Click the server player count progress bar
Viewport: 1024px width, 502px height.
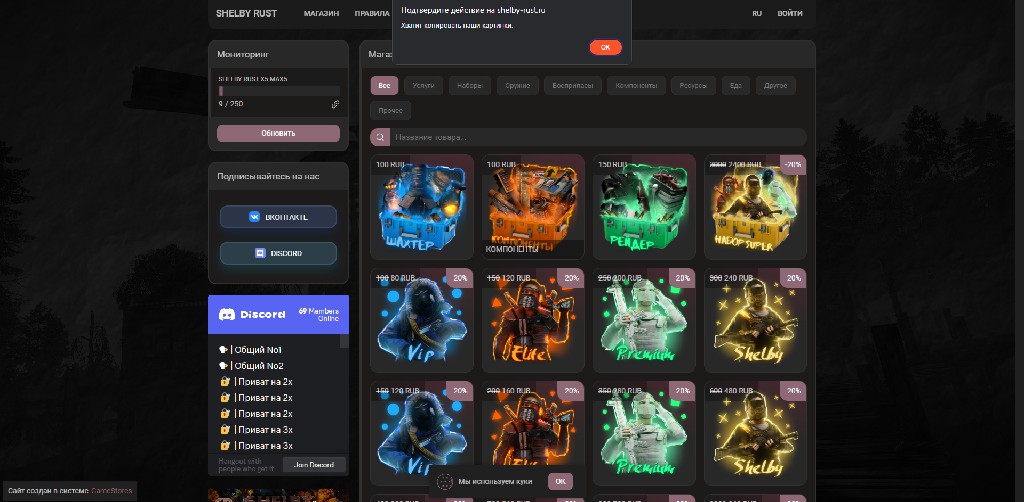(278, 91)
